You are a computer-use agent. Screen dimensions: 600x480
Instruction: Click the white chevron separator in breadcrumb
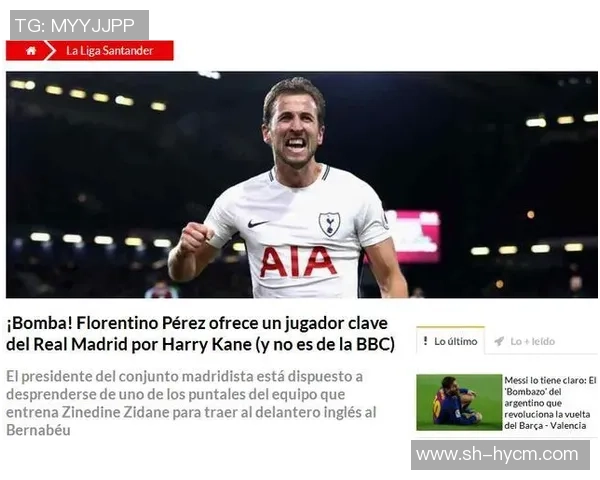pyautogui.click(x=50, y=51)
